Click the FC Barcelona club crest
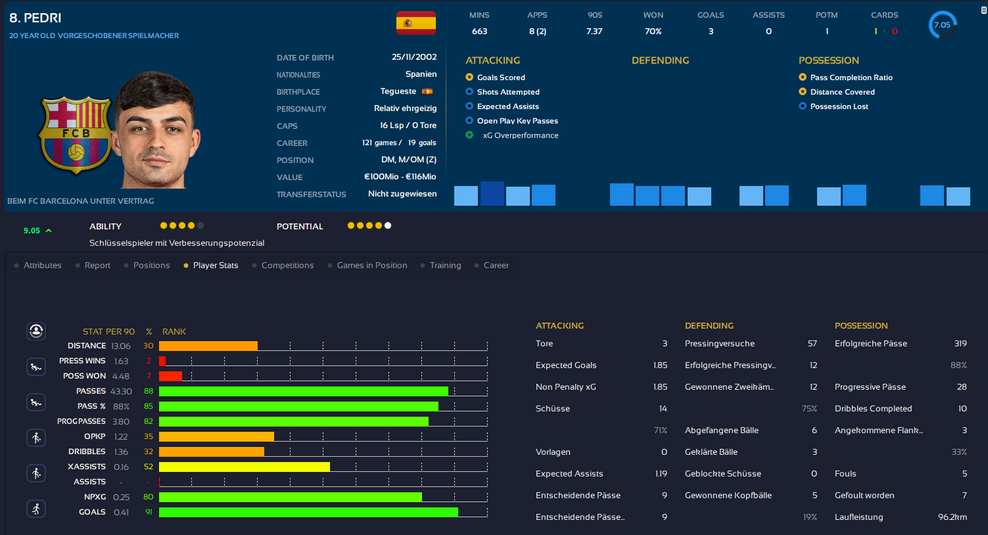The image size is (988, 535). tap(75, 135)
